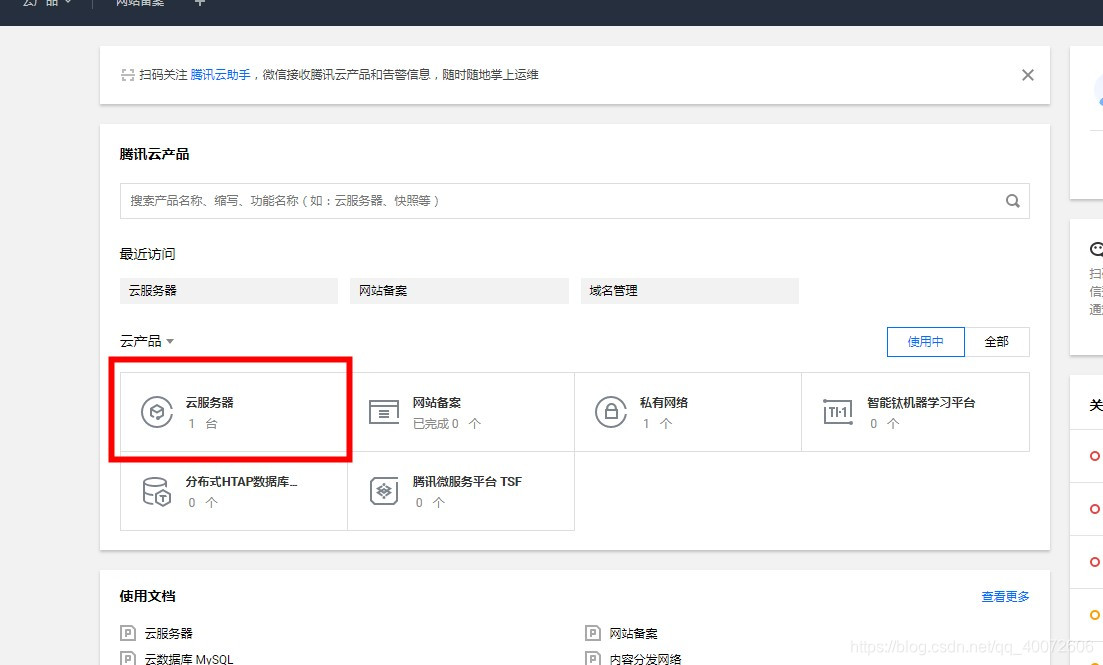The width and height of the screenshot is (1103, 665).
Task: Click the 腾讯微服务平台 TSF icon
Action: 384,491
